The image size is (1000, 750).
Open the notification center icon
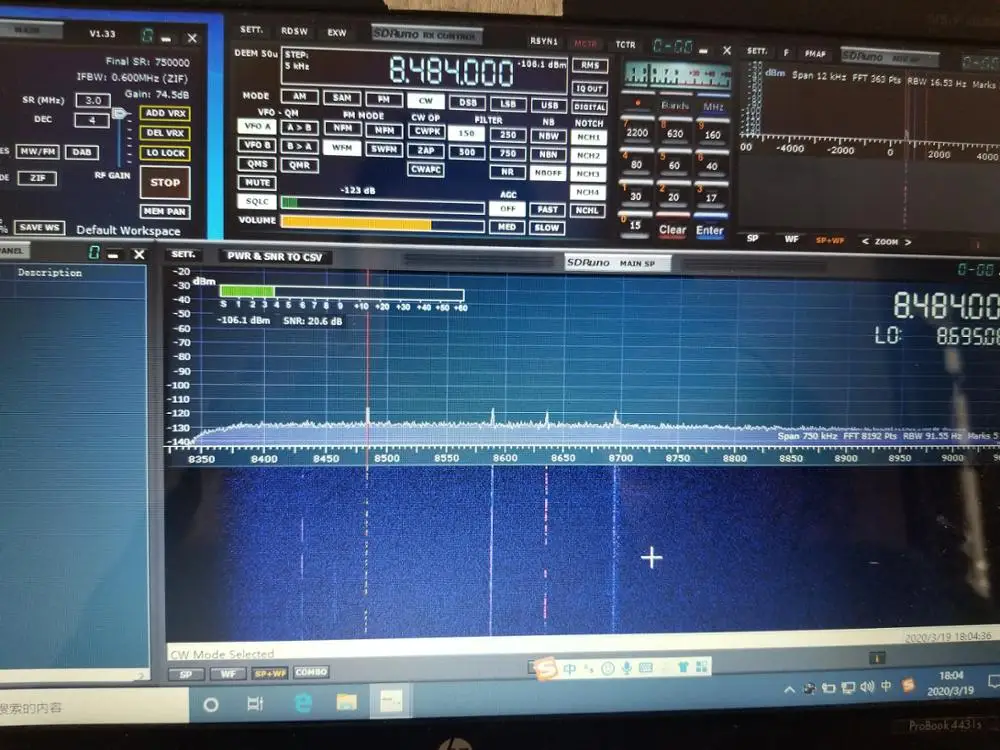tap(994, 682)
